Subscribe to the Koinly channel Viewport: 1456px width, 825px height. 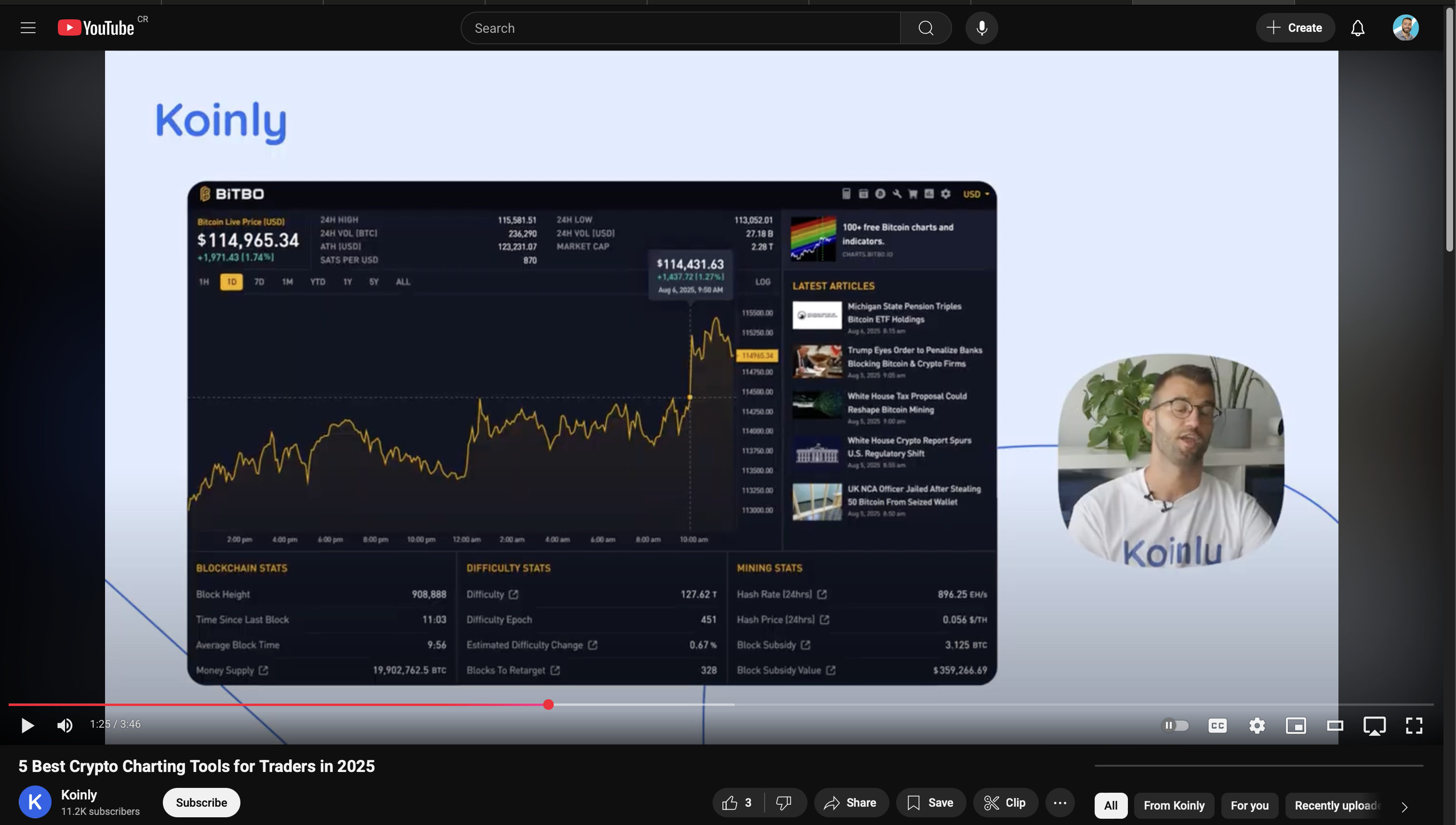[x=201, y=803]
